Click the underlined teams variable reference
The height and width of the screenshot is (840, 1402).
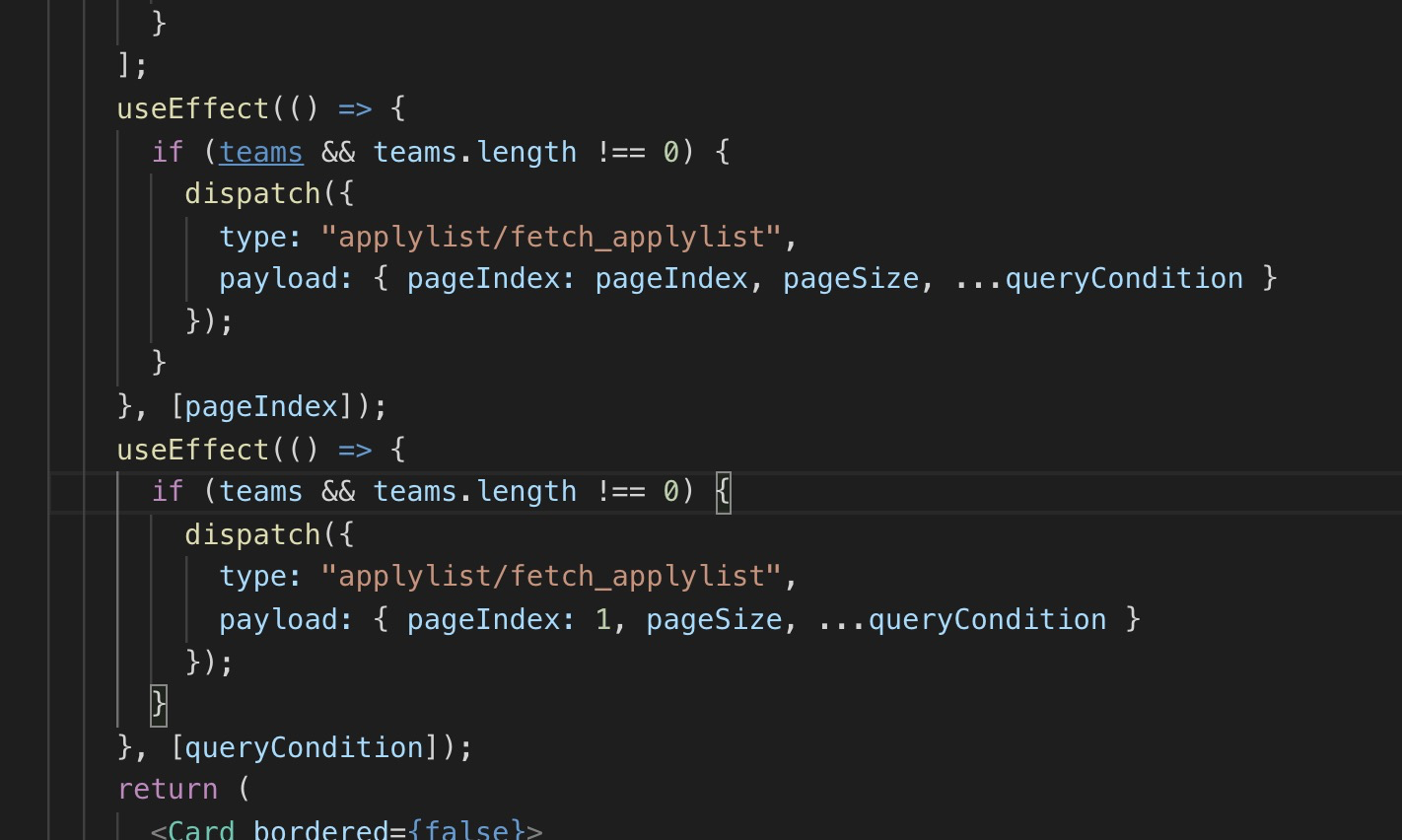point(260,152)
